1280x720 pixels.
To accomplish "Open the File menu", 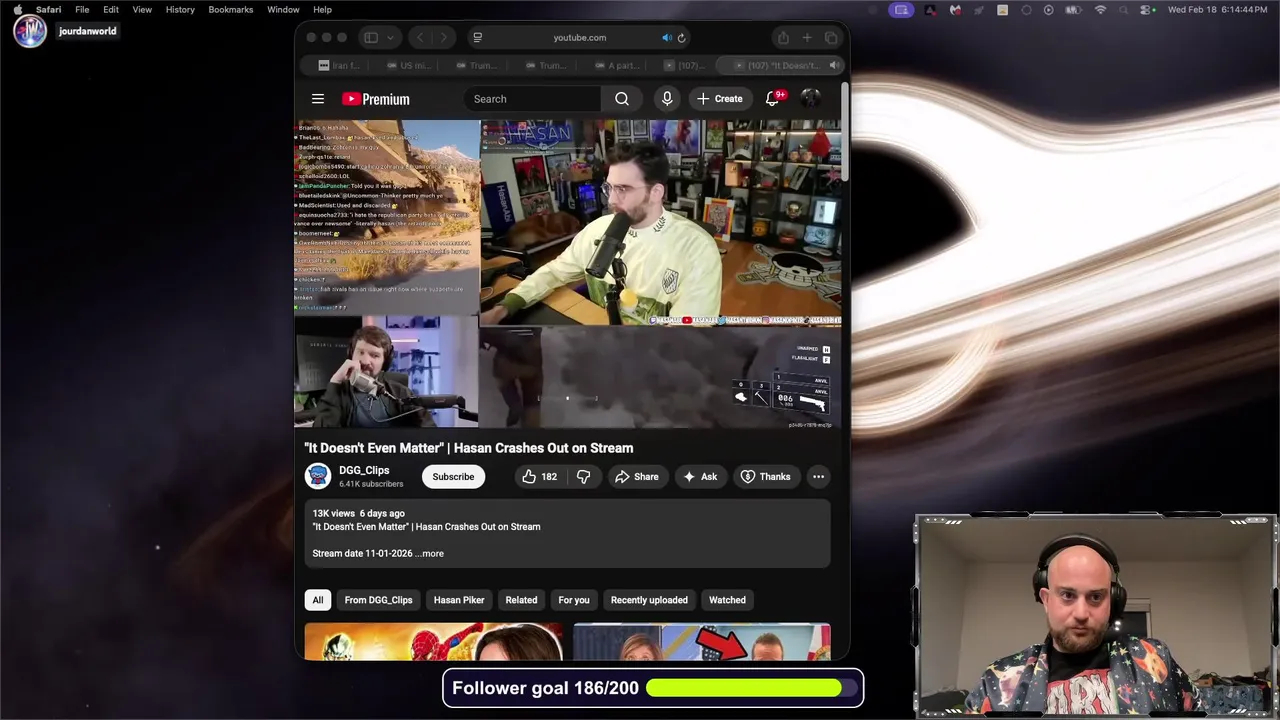I will coord(82,9).
